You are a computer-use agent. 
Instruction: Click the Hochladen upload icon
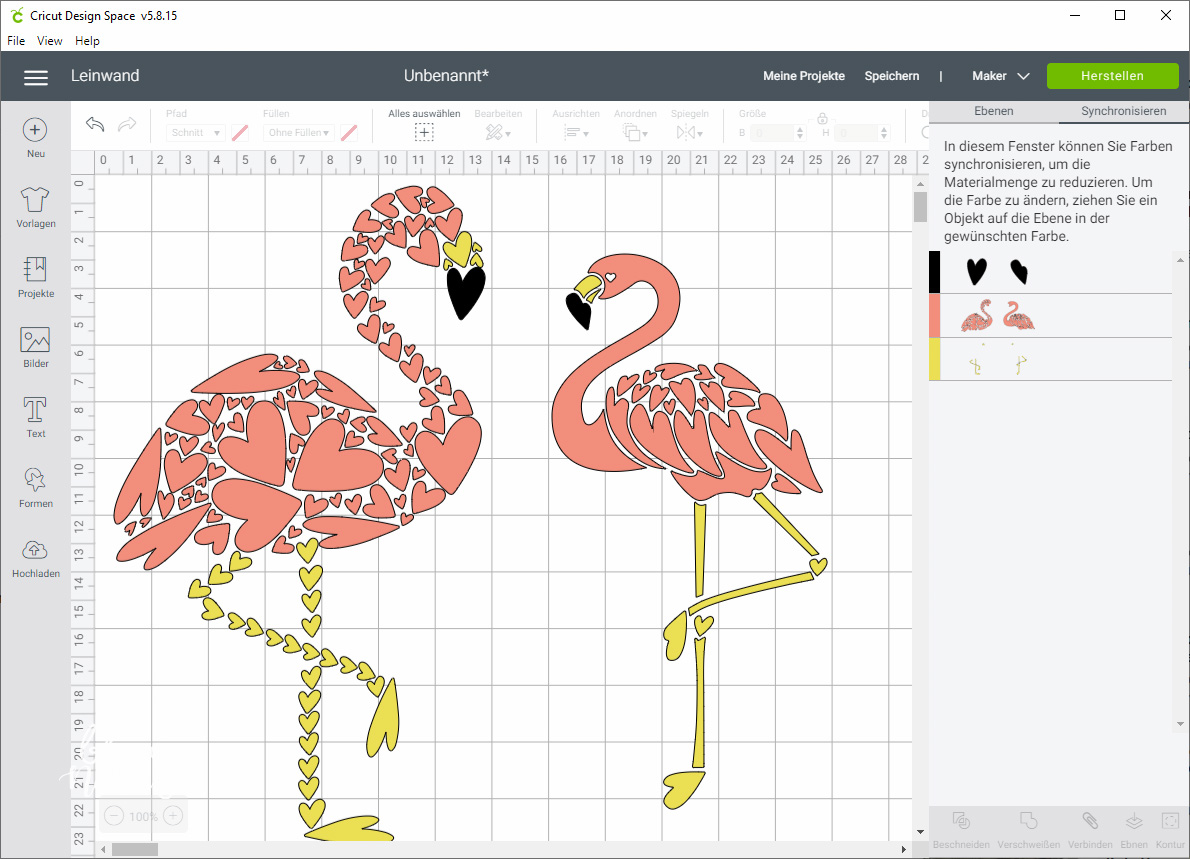pos(35,550)
